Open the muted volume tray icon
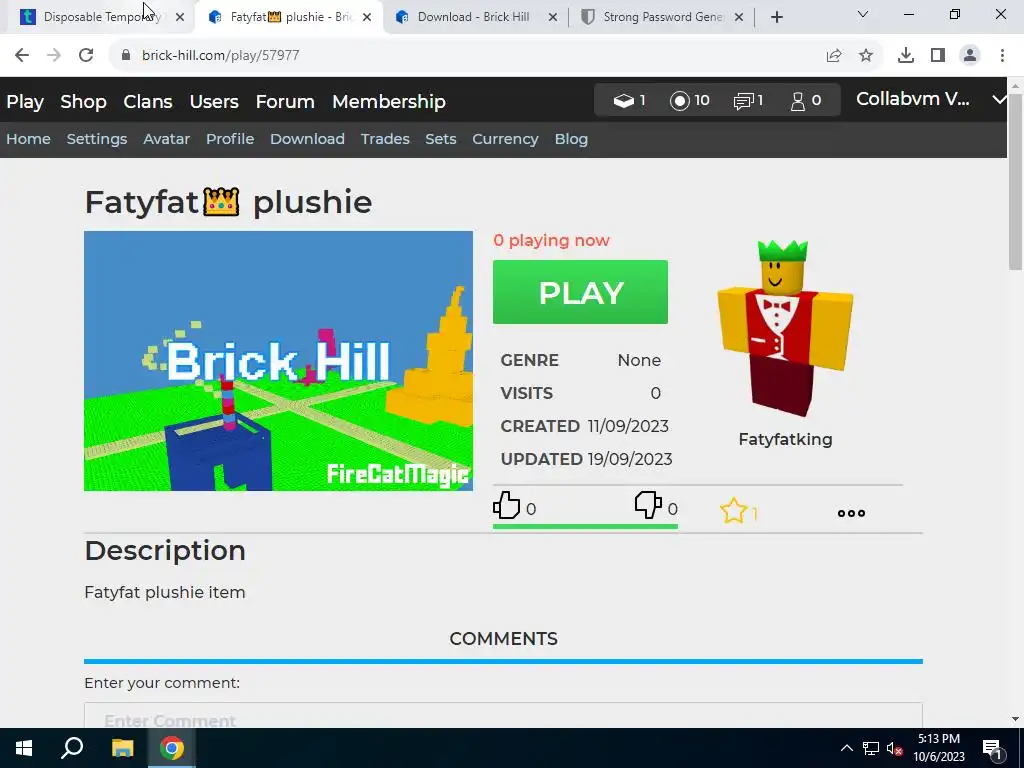1024x768 pixels. pyautogui.click(x=894, y=748)
